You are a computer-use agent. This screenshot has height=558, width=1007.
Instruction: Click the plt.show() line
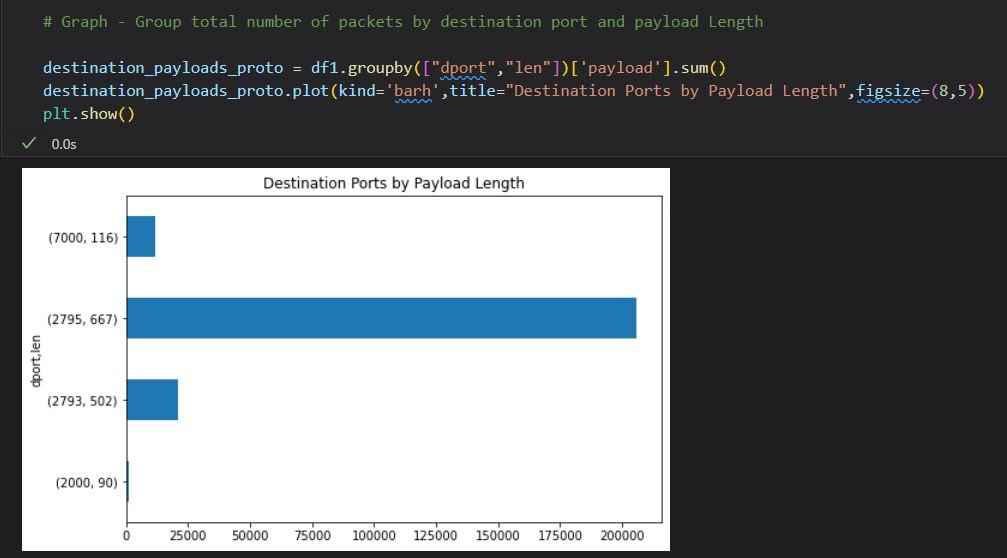point(89,114)
